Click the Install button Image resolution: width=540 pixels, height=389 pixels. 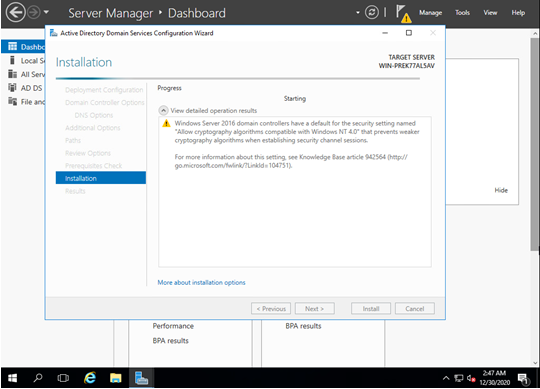pos(371,308)
